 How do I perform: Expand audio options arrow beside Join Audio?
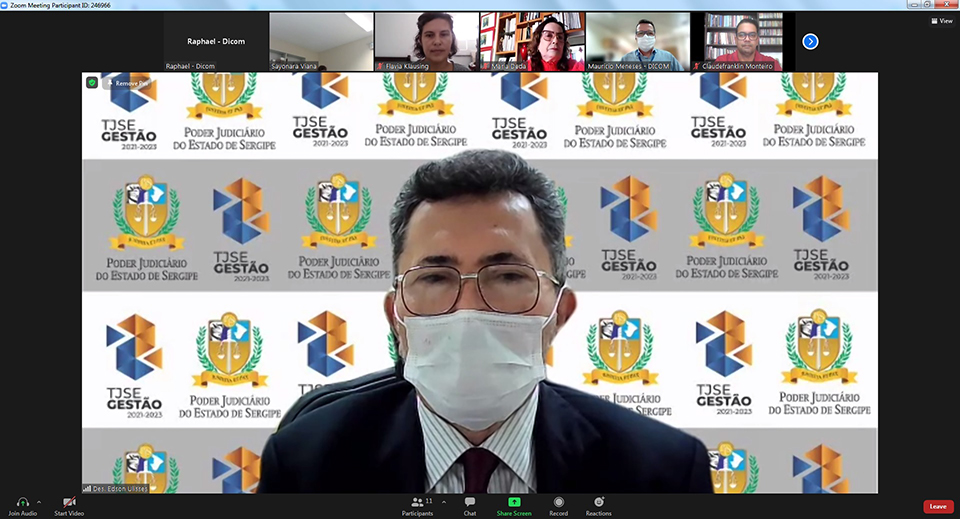pyautogui.click(x=39, y=502)
